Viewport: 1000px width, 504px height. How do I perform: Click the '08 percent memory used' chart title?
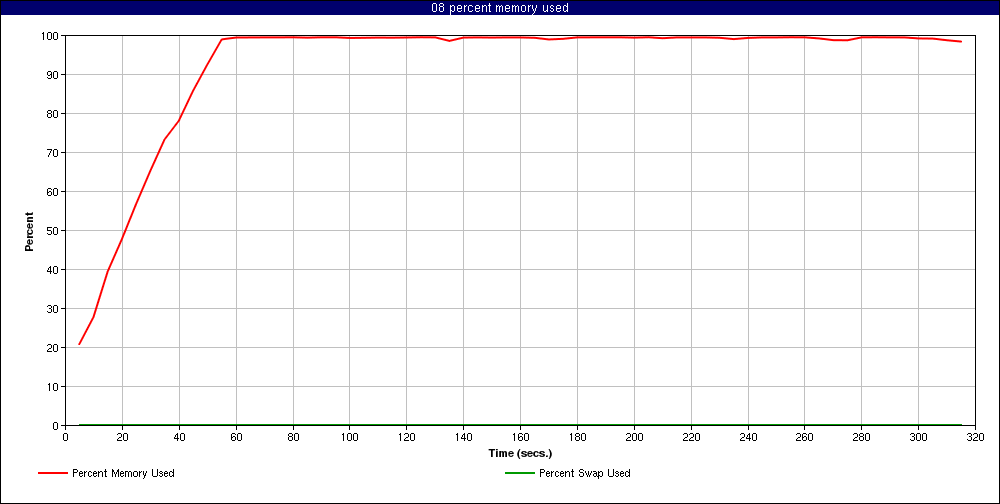pos(500,8)
